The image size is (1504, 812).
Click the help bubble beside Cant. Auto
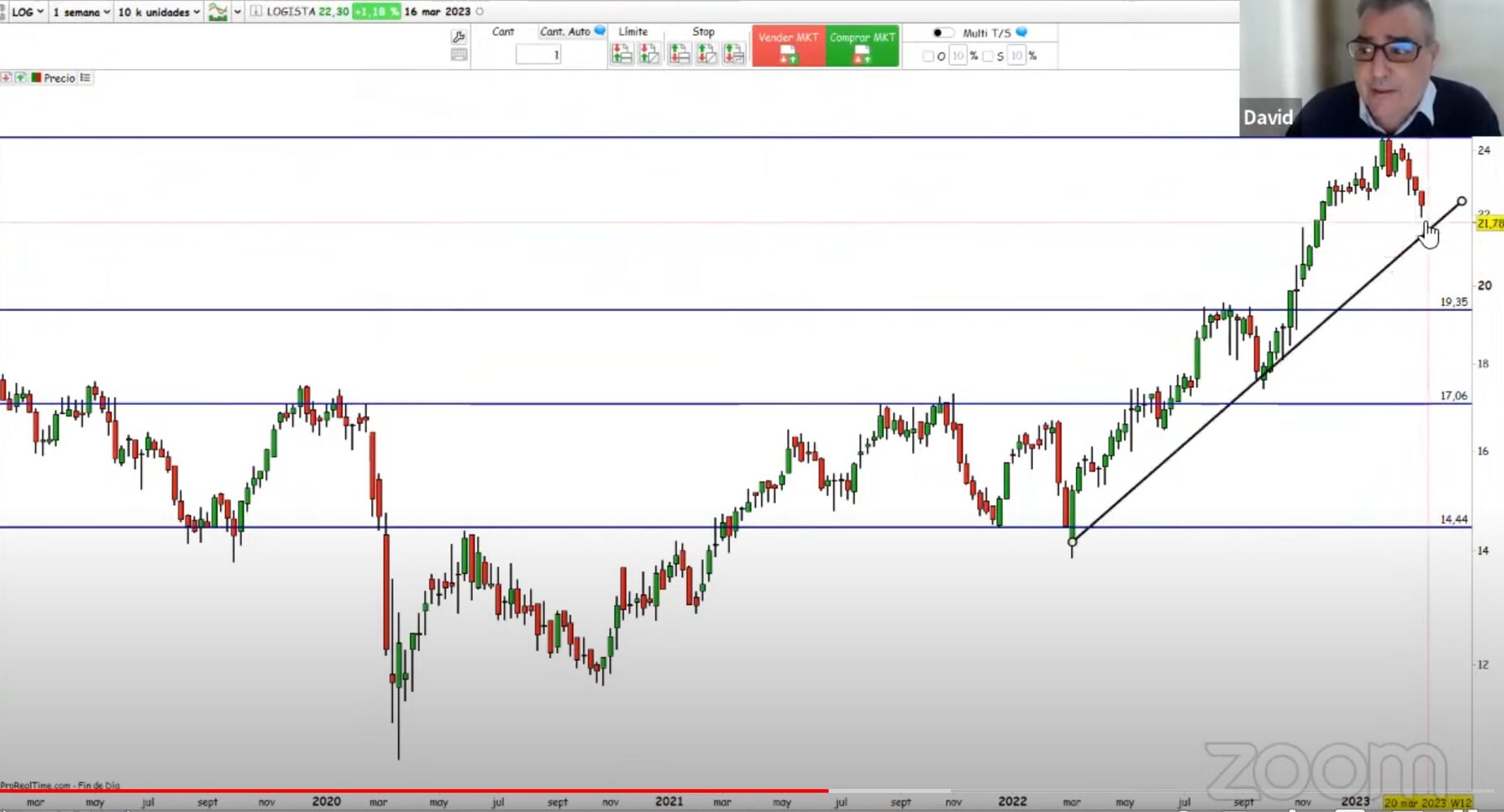pyautogui.click(x=600, y=31)
